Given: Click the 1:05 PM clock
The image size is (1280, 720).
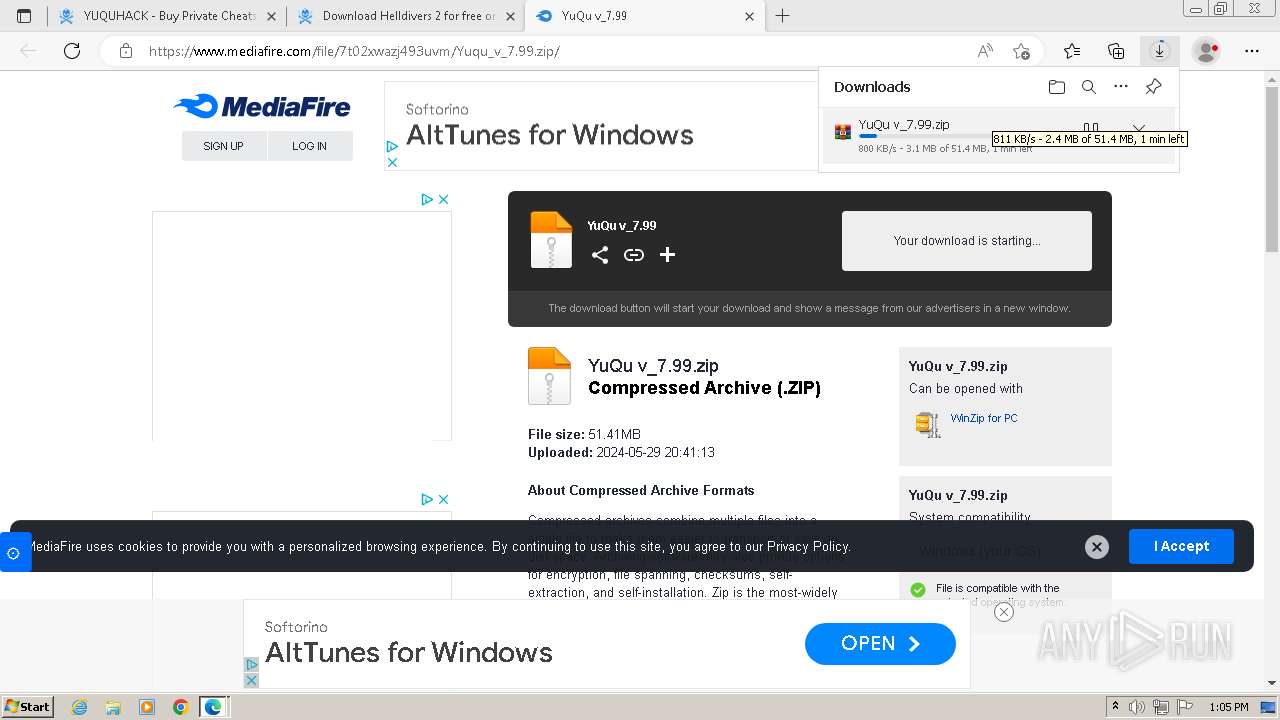Looking at the screenshot, I should point(1228,707).
